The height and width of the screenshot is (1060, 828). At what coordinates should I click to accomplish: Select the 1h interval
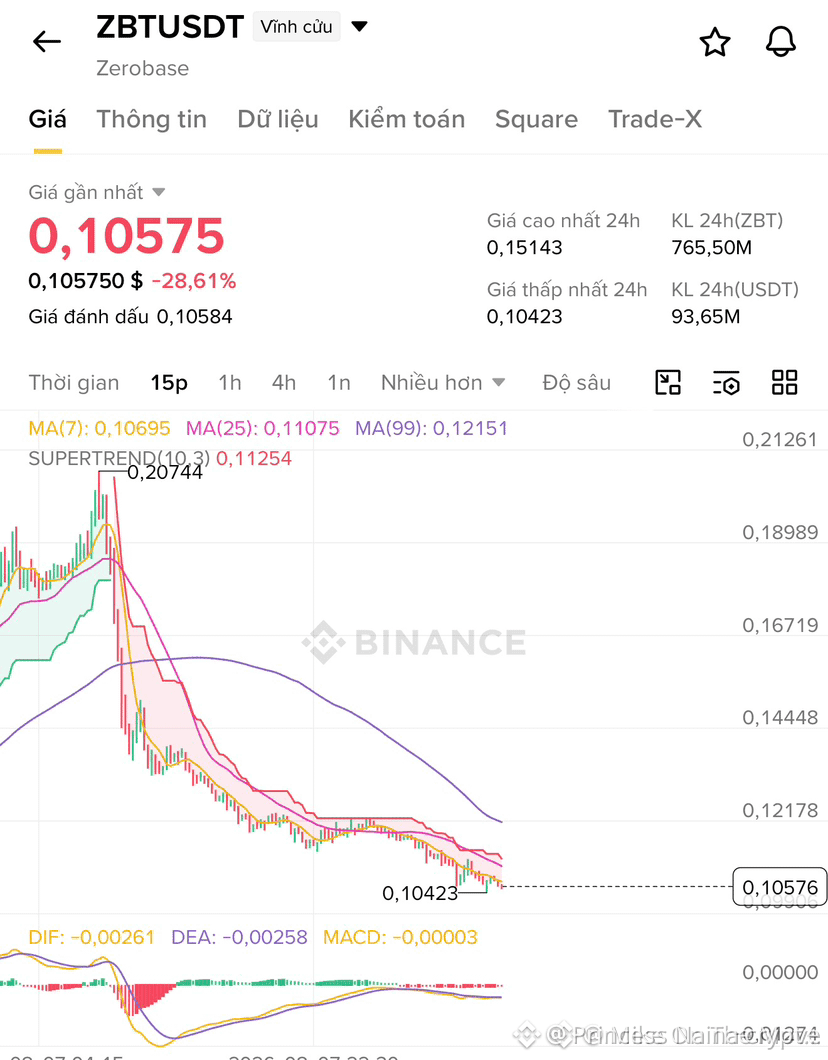230,383
